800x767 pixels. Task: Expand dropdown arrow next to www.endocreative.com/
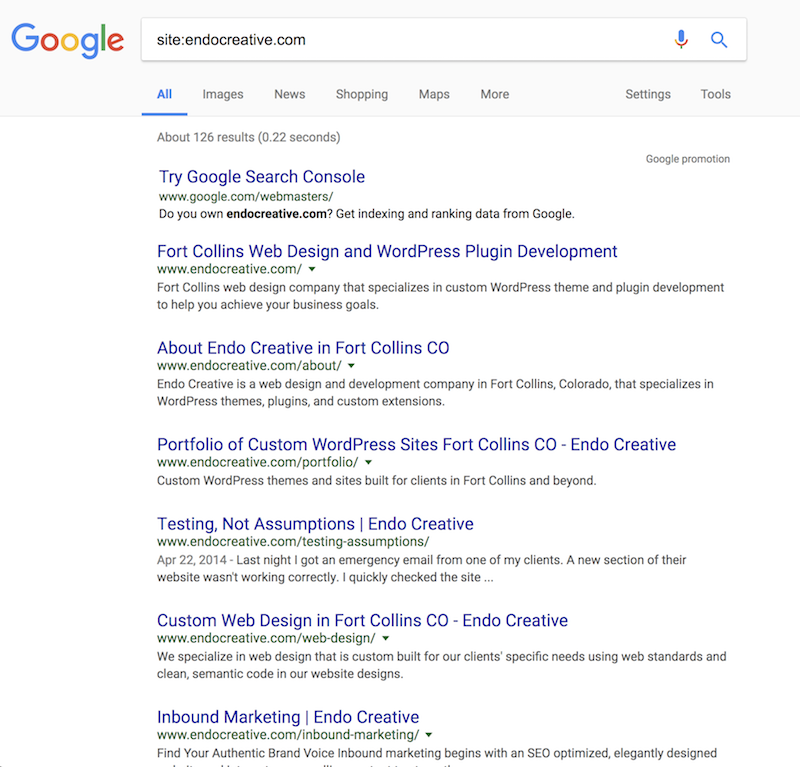click(312, 269)
